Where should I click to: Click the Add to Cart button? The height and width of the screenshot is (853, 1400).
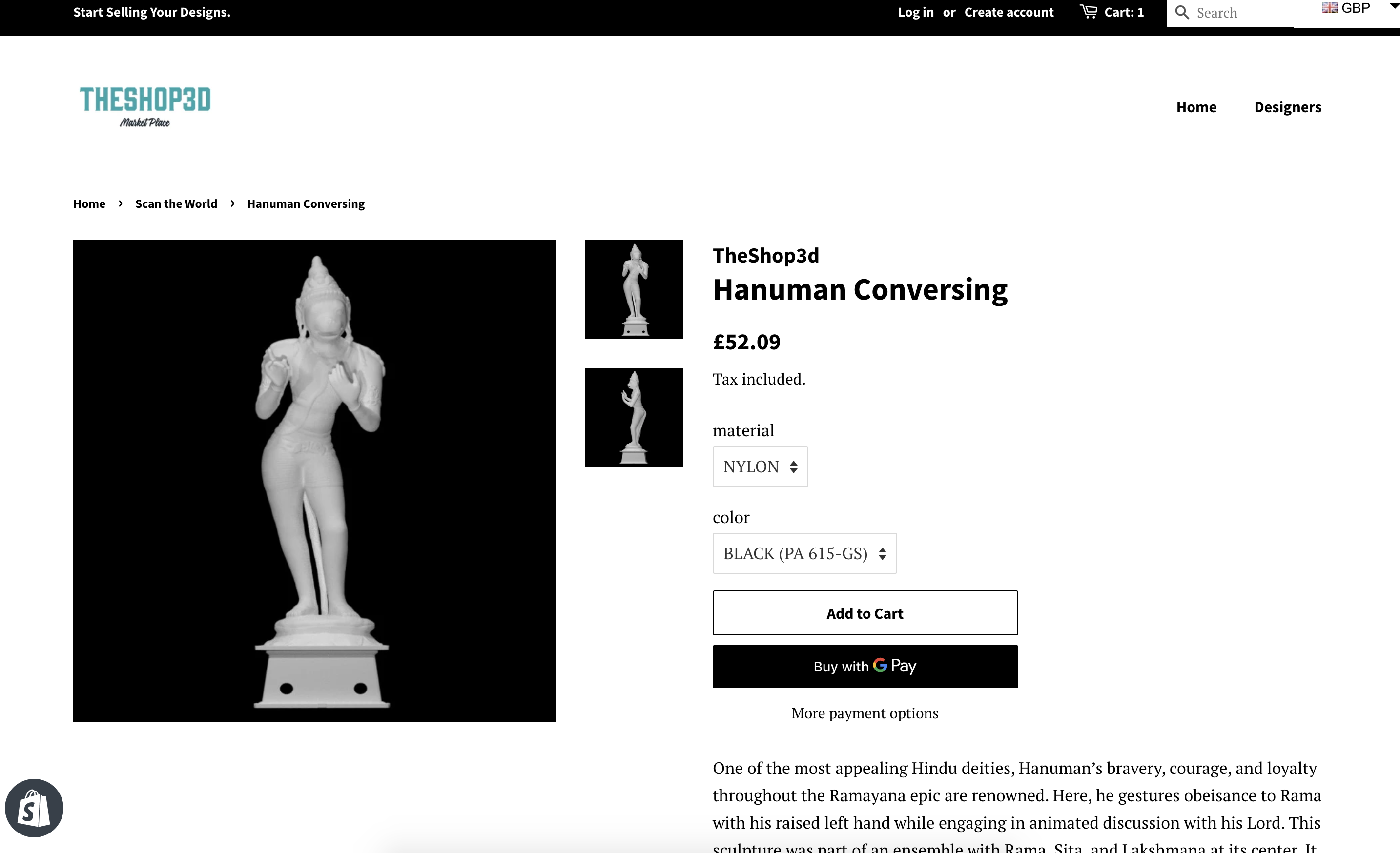point(865,613)
